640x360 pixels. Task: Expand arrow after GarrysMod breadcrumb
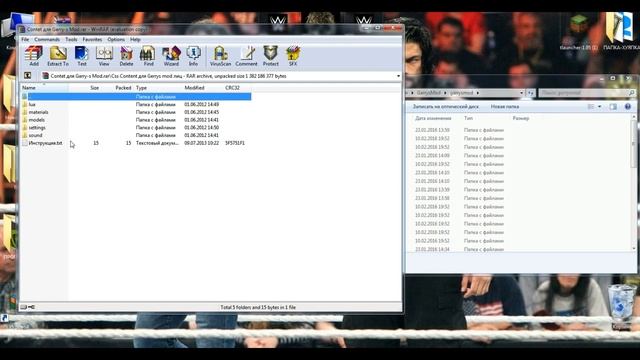(445, 93)
